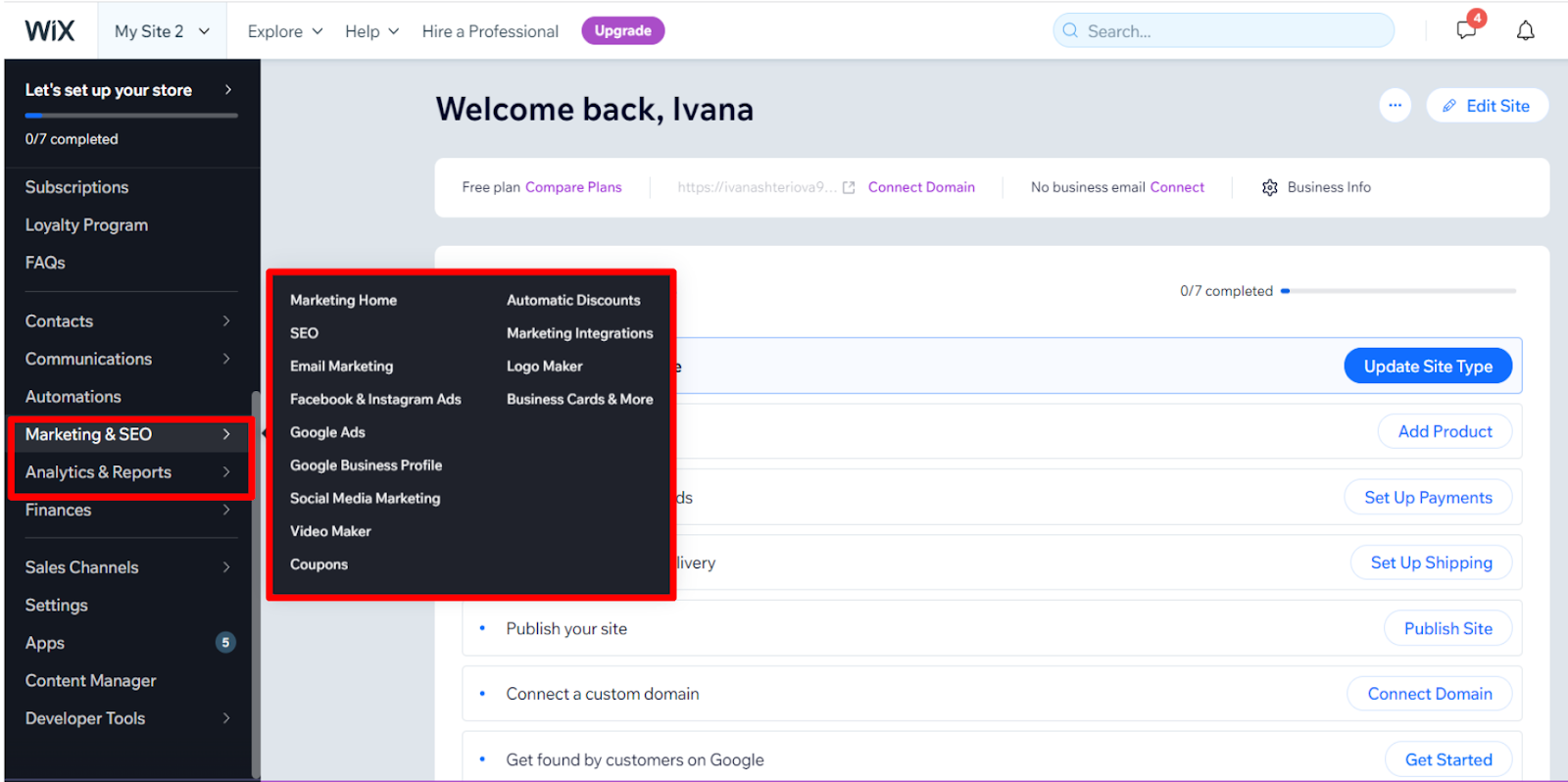1568x782 pixels.
Task: Click Set Up Payments button
Action: click(x=1428, y=498)
